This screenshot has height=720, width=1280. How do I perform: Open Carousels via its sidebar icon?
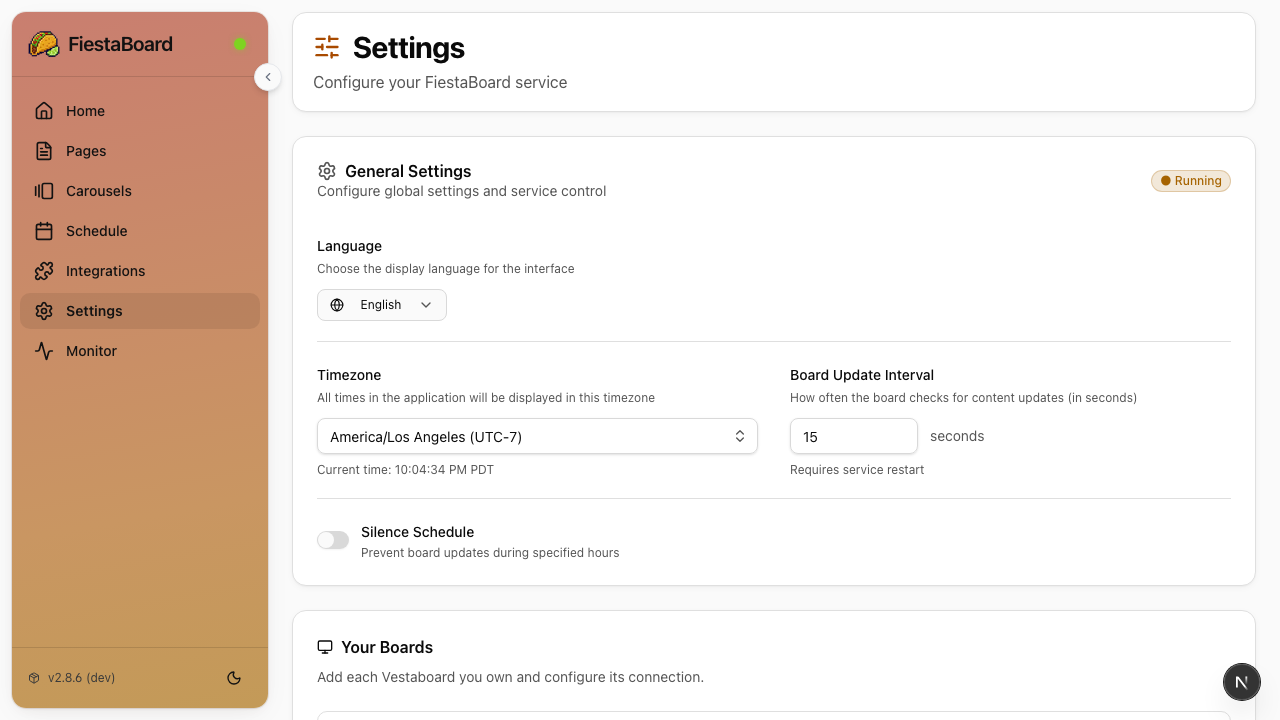[44, 191]
